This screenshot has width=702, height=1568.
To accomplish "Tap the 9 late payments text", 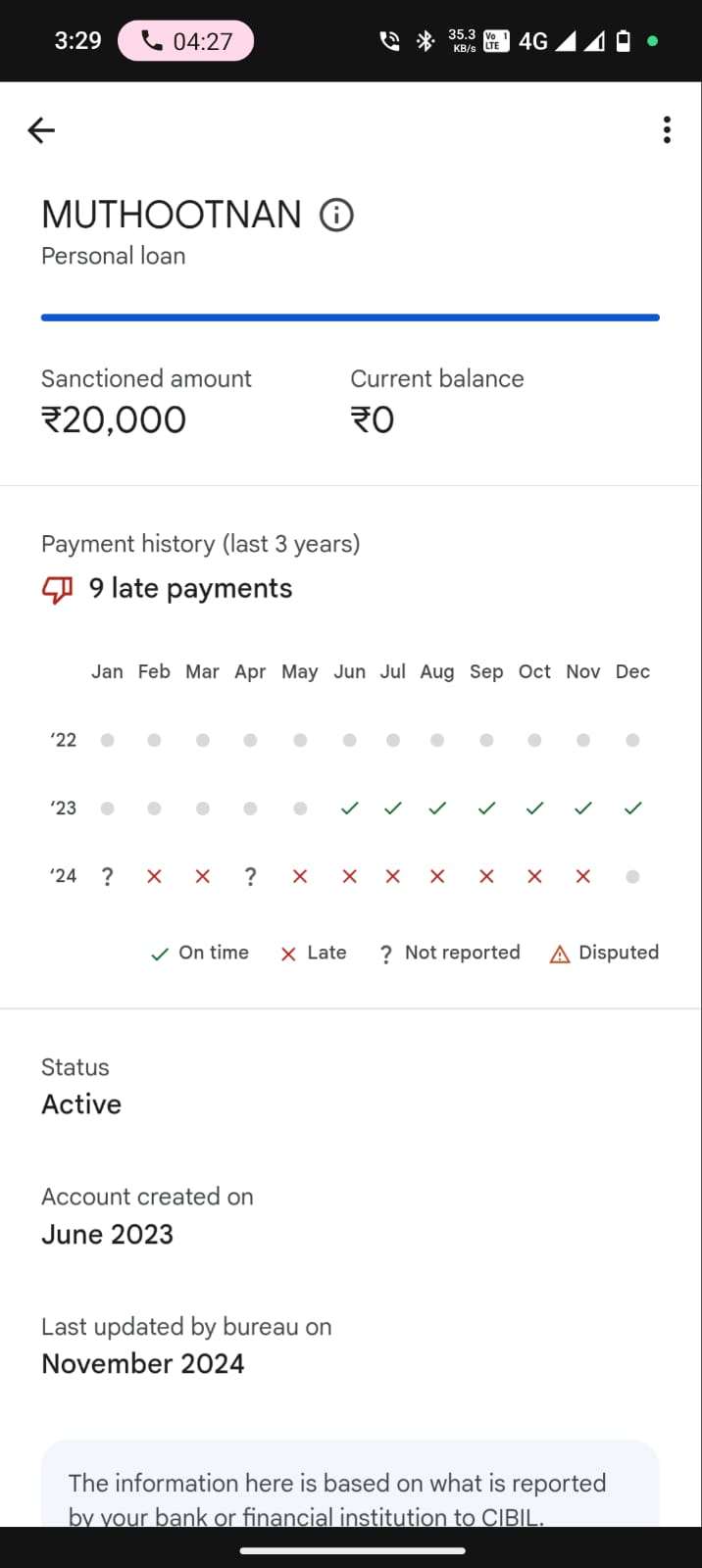I will 190,588.
